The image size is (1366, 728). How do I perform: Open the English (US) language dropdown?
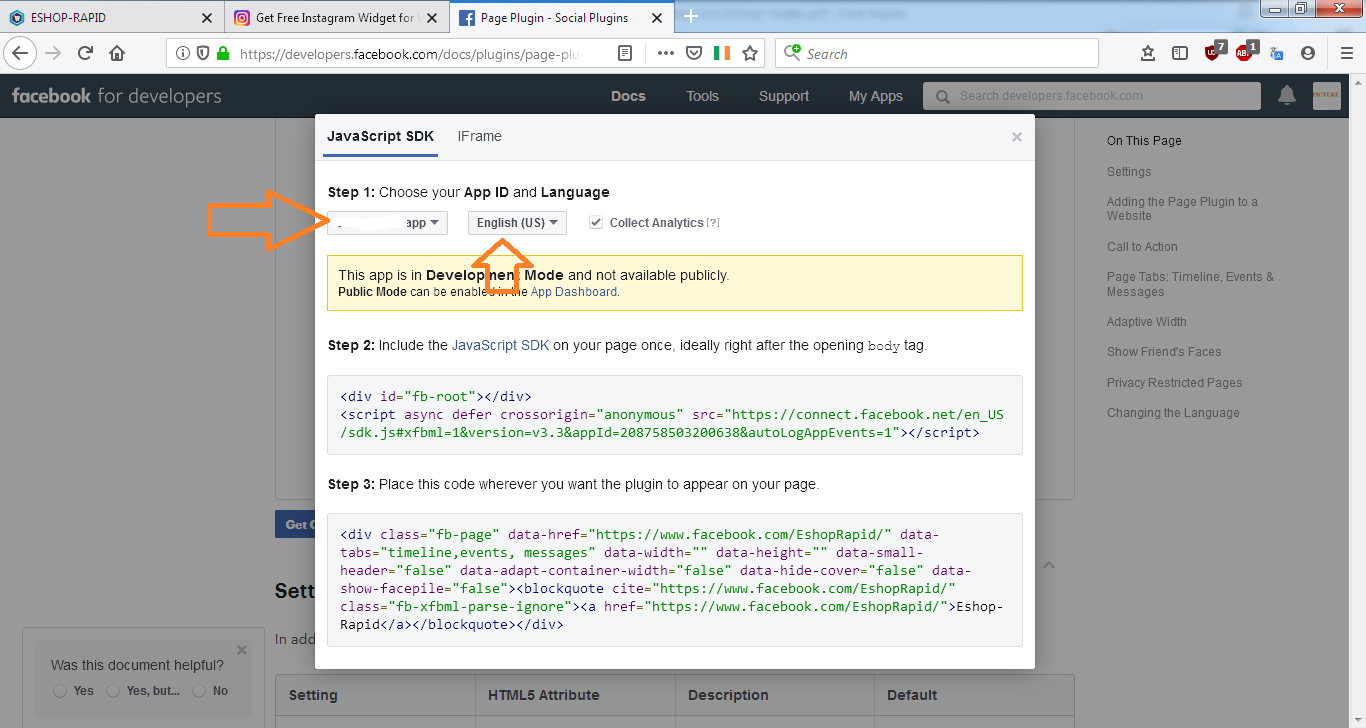[x=517, y=223]
